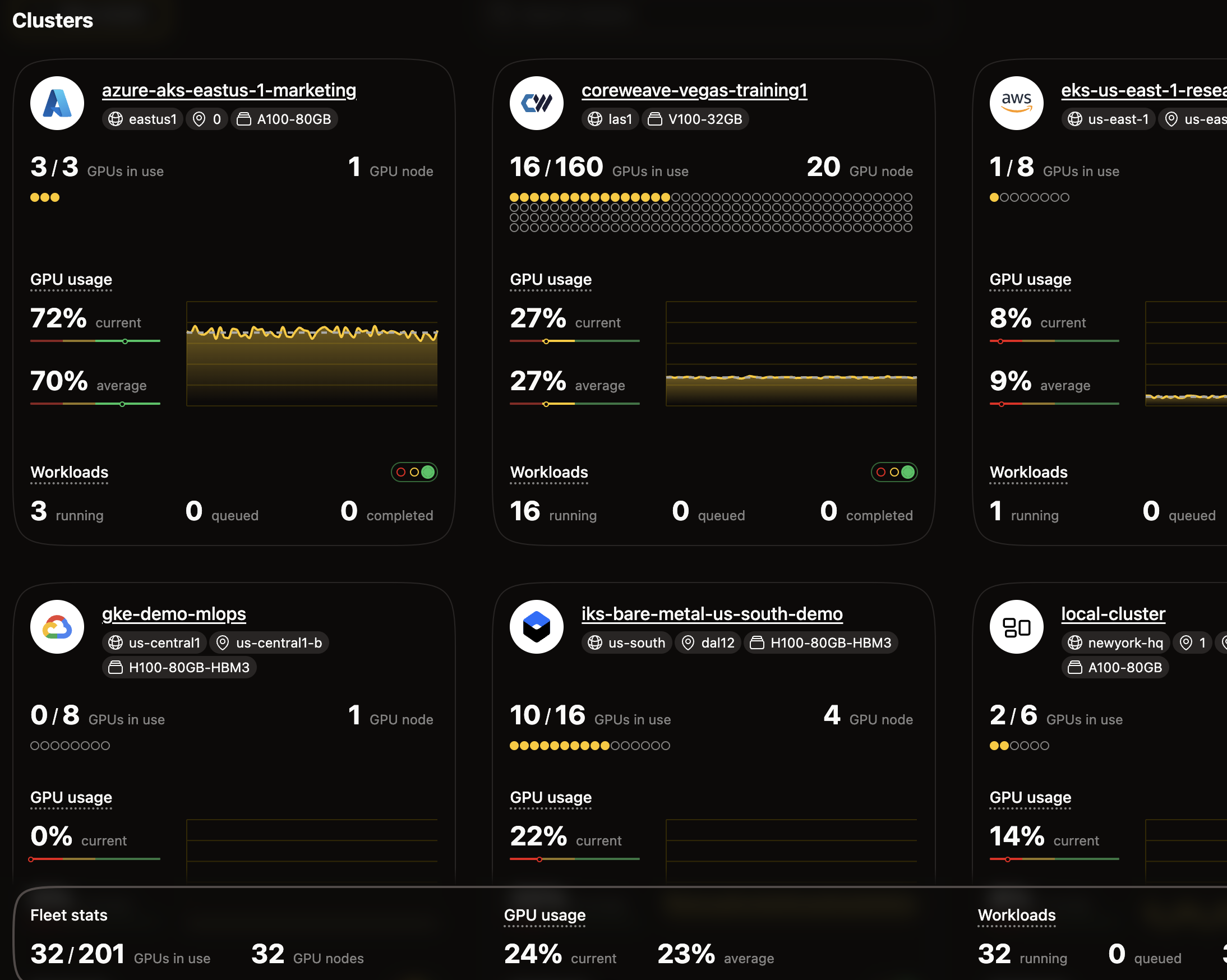
Task: Select the CoreWeave logo icon
Action: pos(536,103)
